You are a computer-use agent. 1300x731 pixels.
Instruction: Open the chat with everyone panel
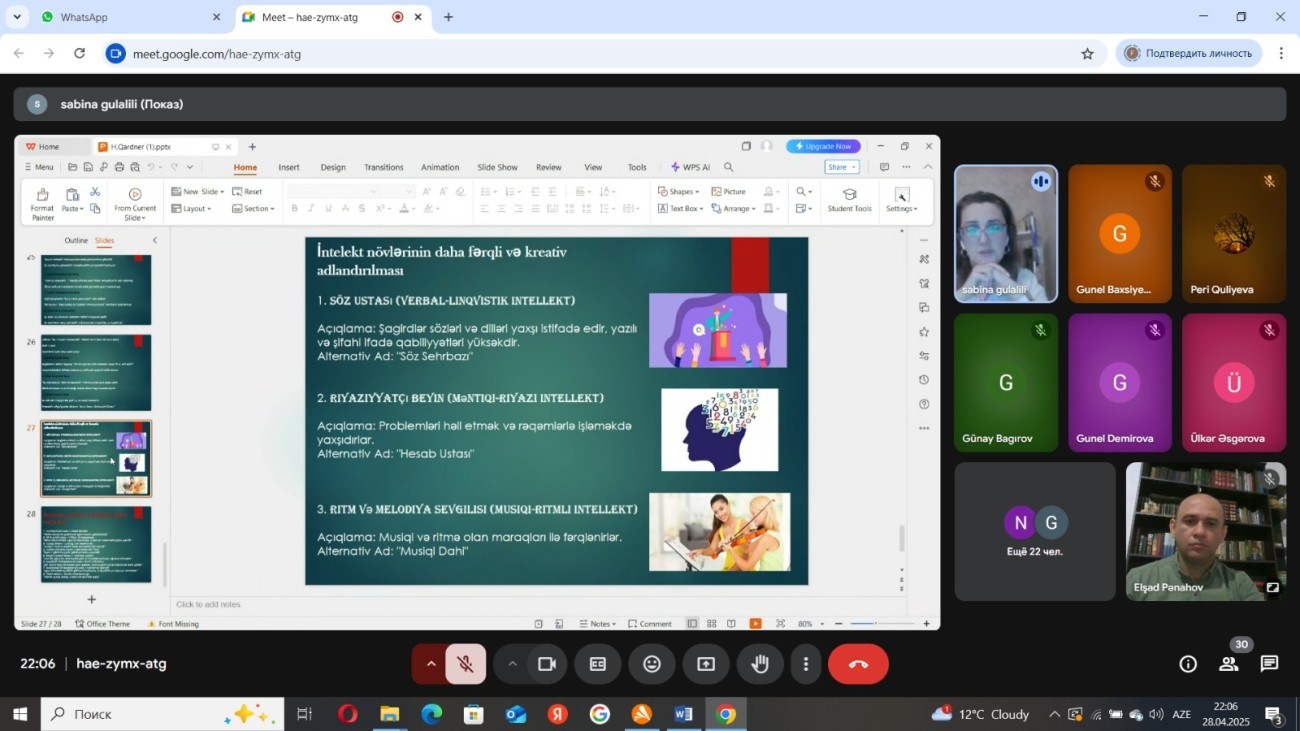[x=1269, y=664]
